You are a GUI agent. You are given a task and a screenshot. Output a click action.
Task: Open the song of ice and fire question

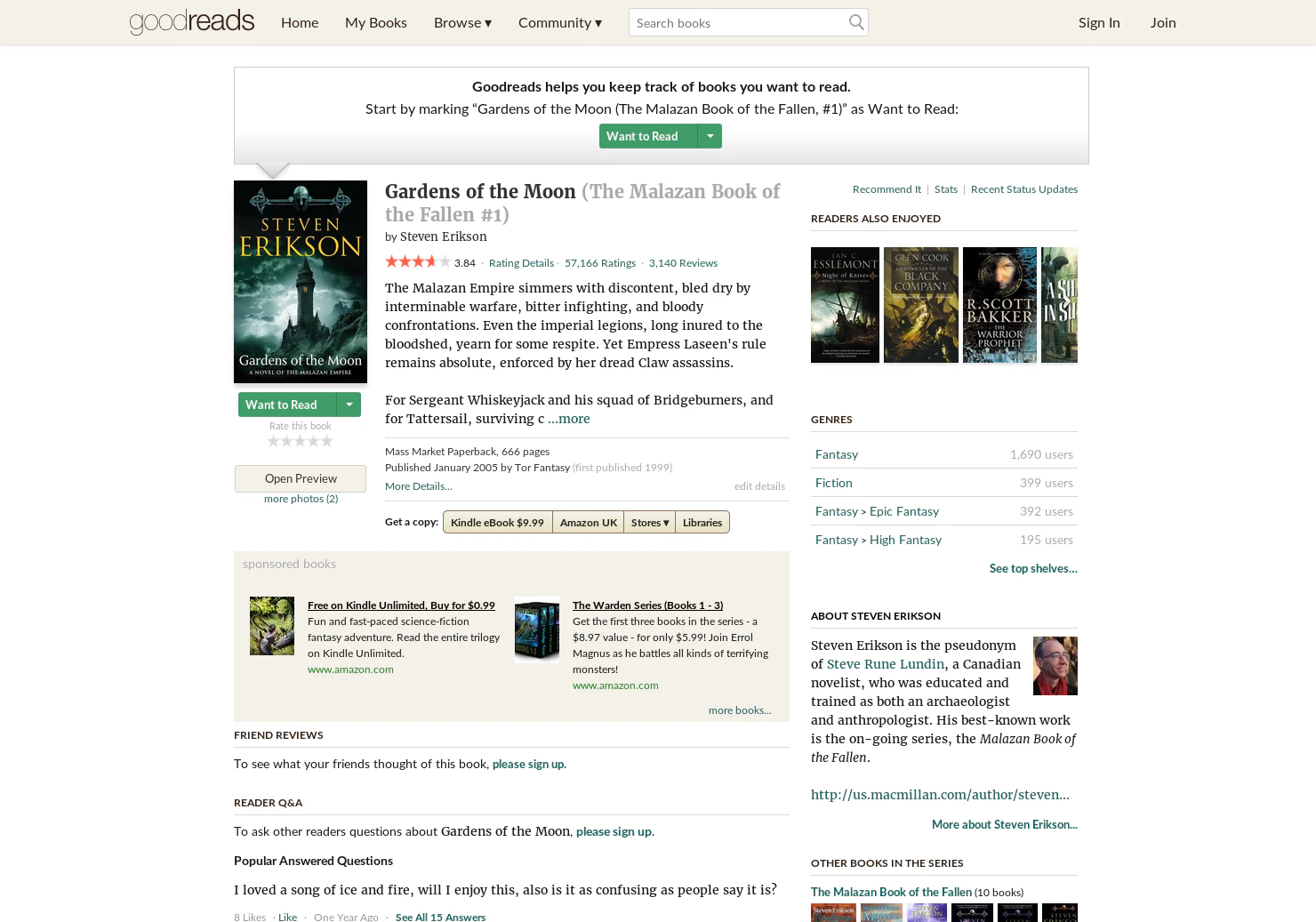505,890
